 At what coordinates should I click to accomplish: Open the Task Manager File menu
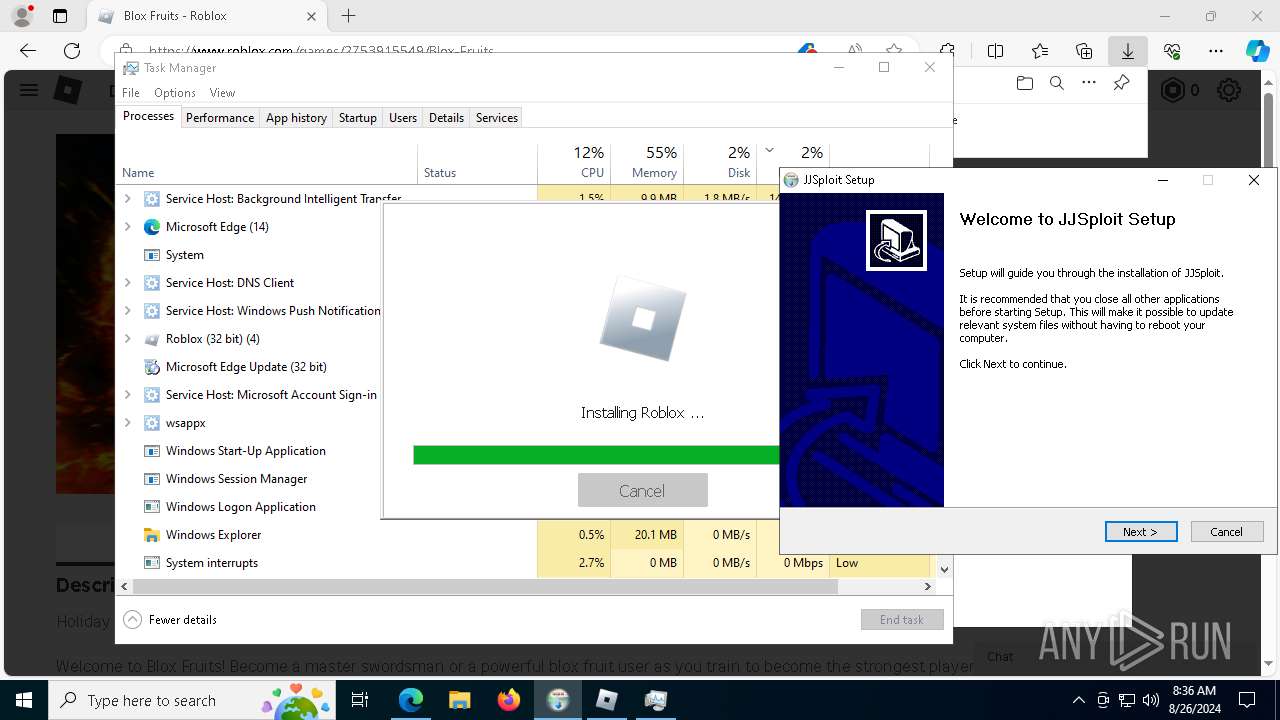point(131,92)
